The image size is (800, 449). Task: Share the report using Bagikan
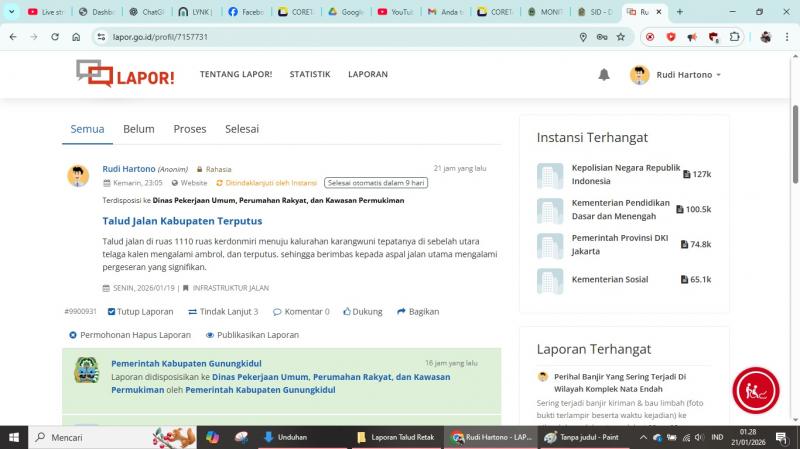(x=417, y=312)
